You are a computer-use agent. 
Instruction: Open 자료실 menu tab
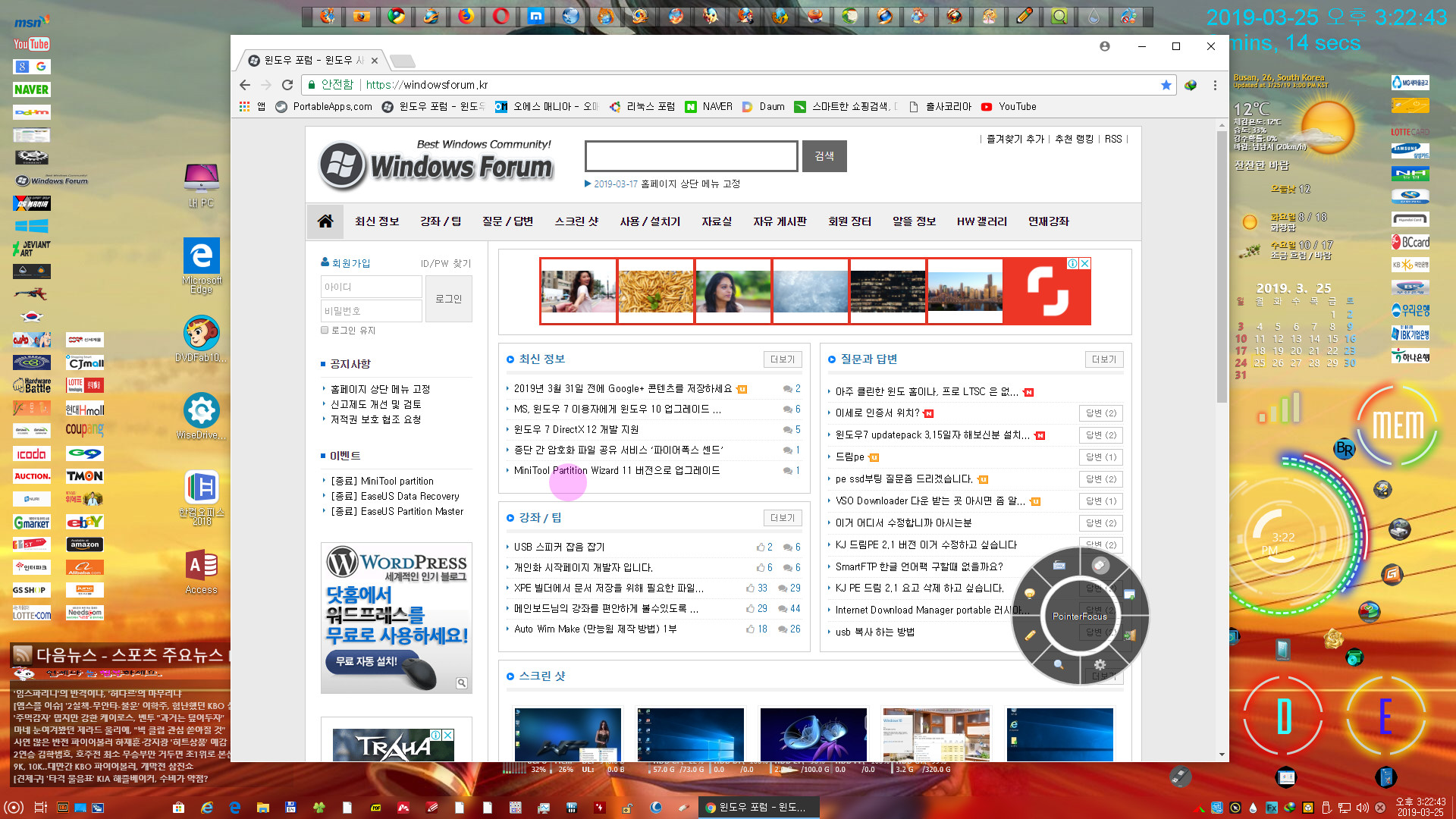(717, 221)
